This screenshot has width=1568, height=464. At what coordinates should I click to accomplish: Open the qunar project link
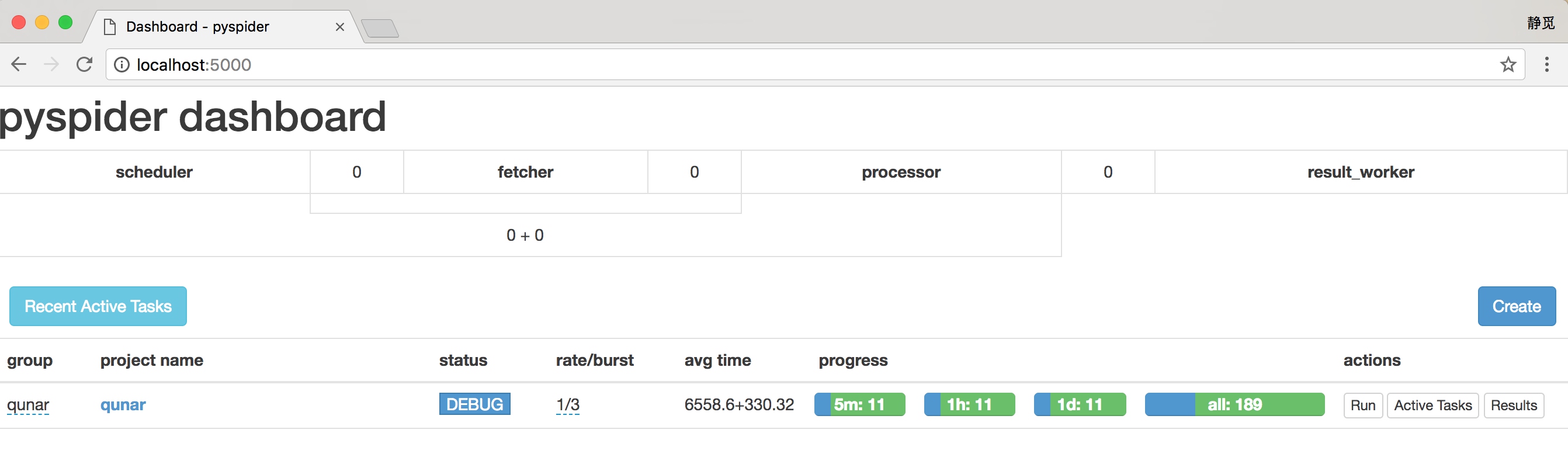pos(123,405)
